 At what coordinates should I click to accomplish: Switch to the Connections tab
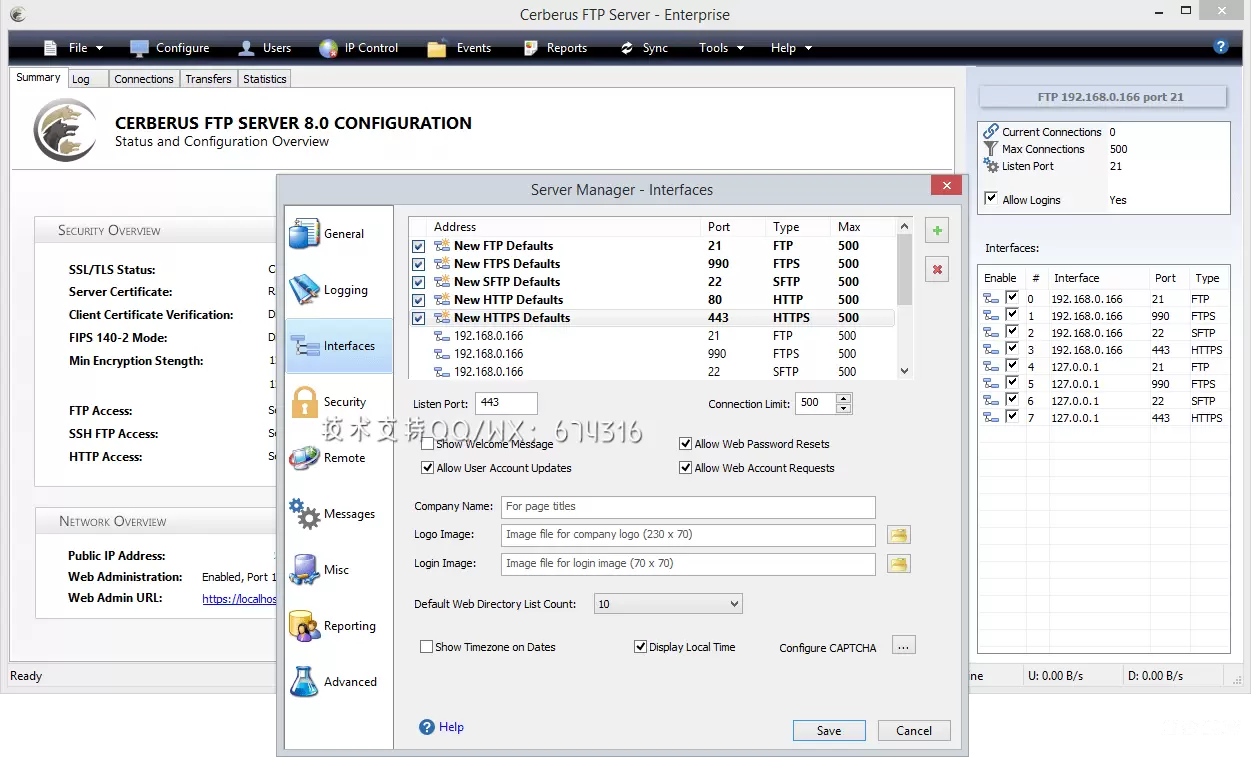point(144,79)
